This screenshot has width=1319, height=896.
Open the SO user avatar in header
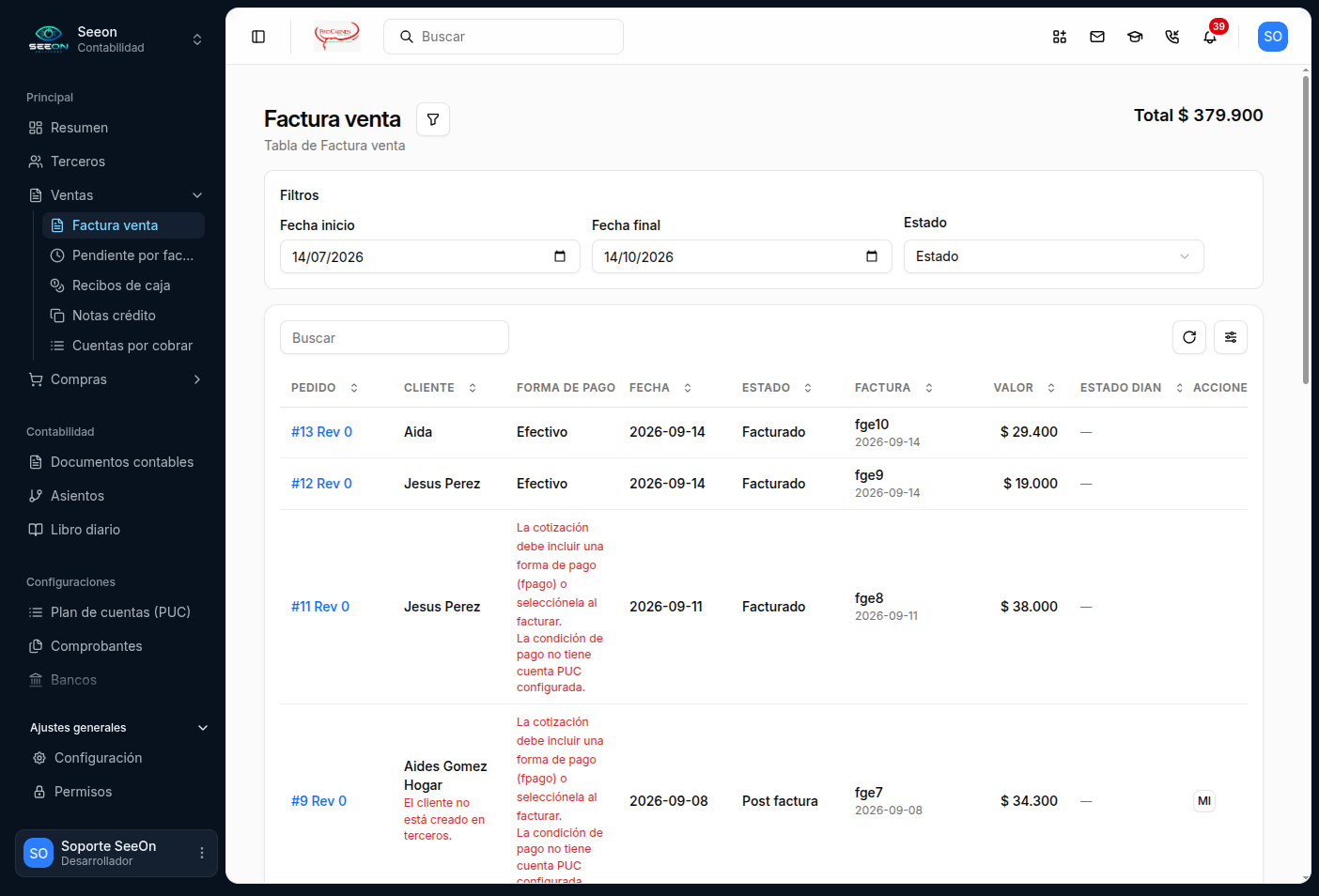coord(1273,37)
